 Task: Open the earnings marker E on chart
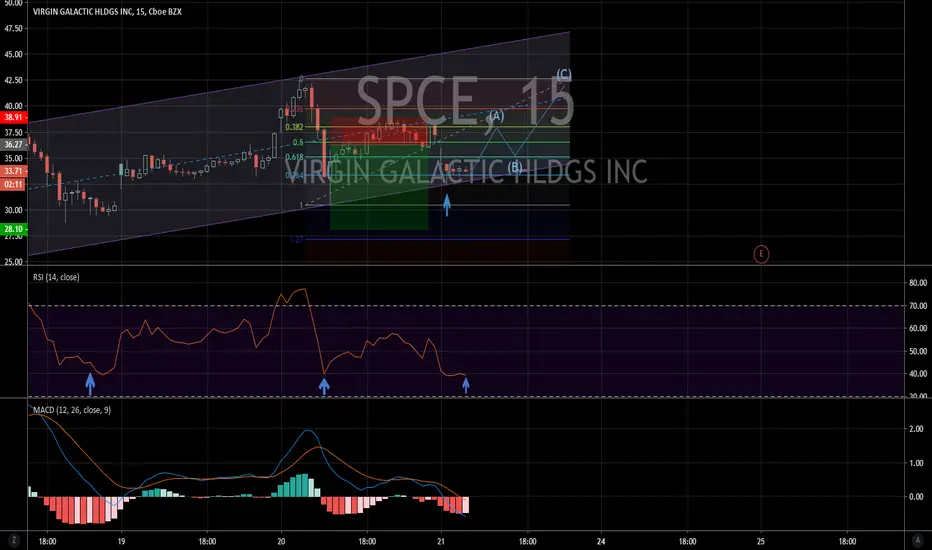[761, 254]
